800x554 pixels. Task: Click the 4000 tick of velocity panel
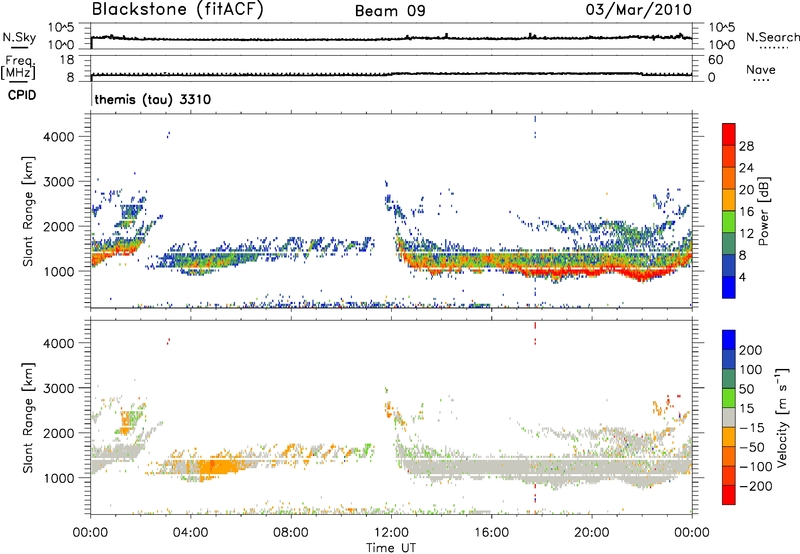pos(58,343)
